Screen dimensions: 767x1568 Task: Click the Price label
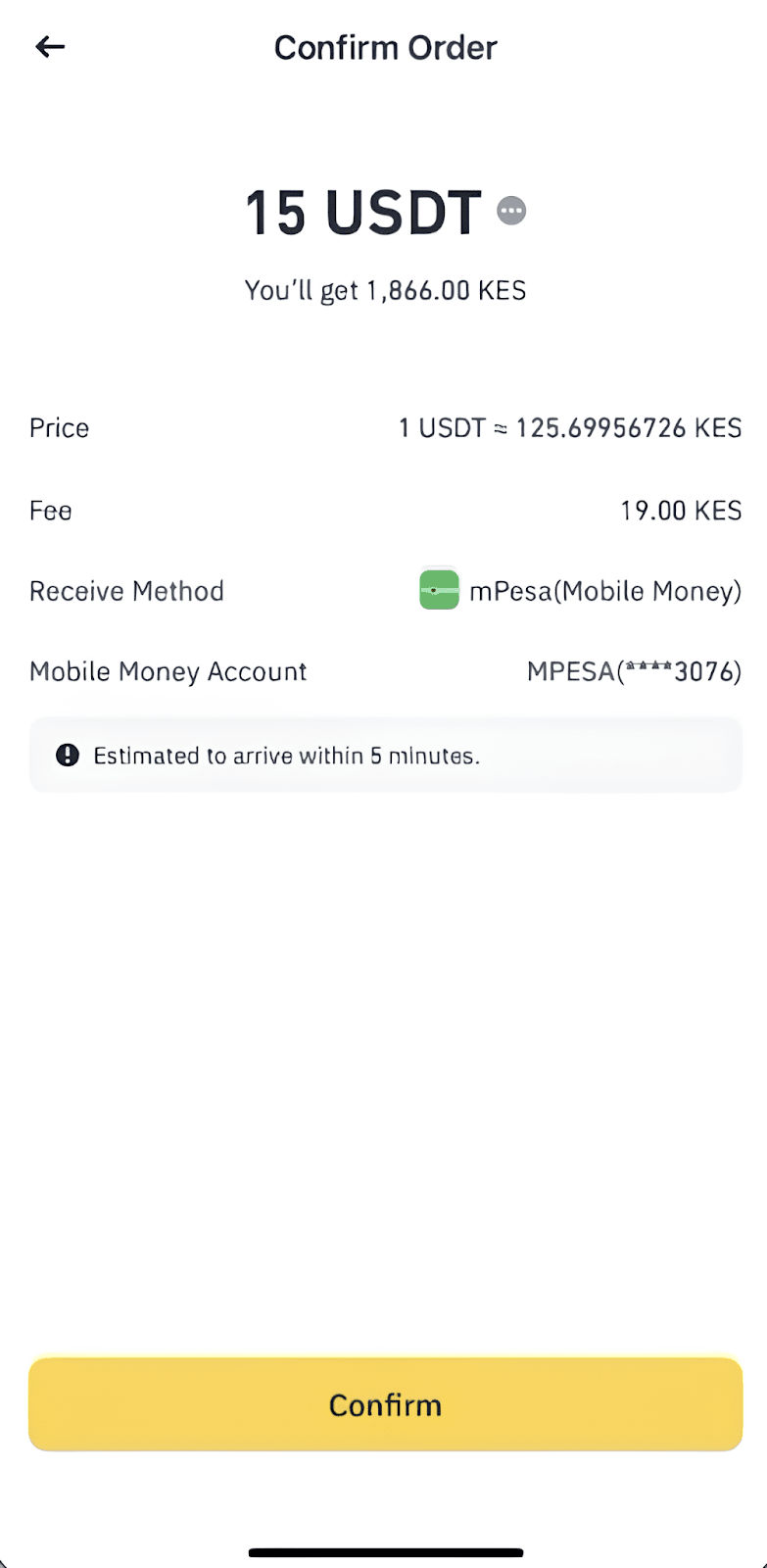59,428
